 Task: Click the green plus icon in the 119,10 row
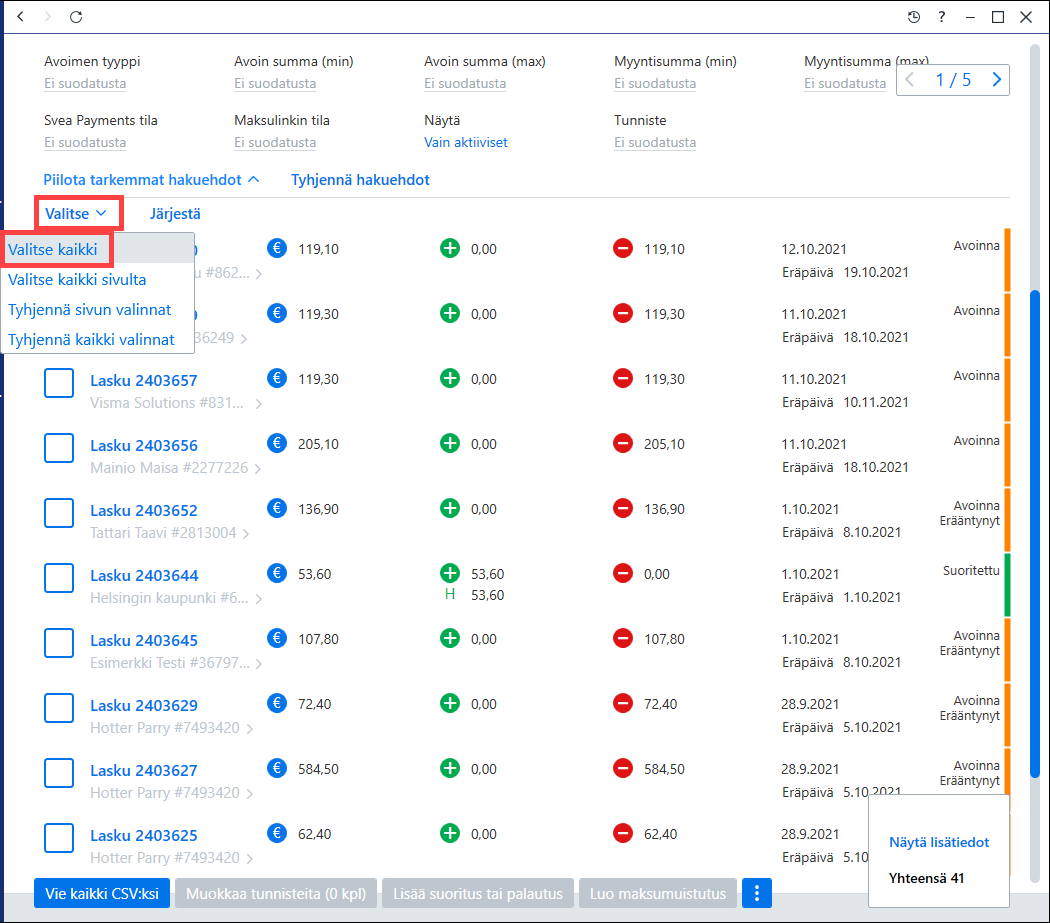[x=450, y=248]
